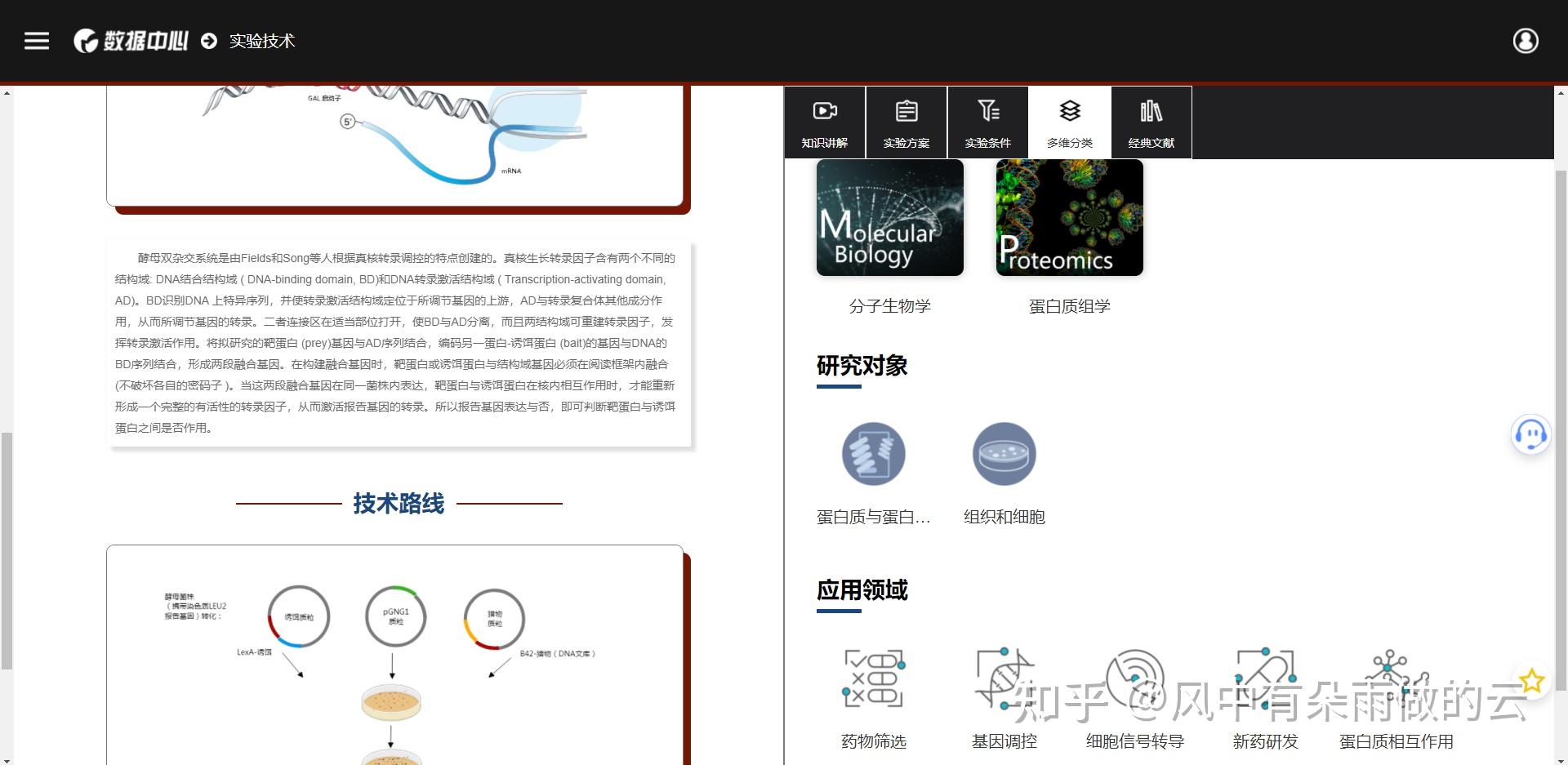Click the 蛋白质与蛋白 protein icon
Viewport: 1568px width, 765px height.
coord(874,454)
